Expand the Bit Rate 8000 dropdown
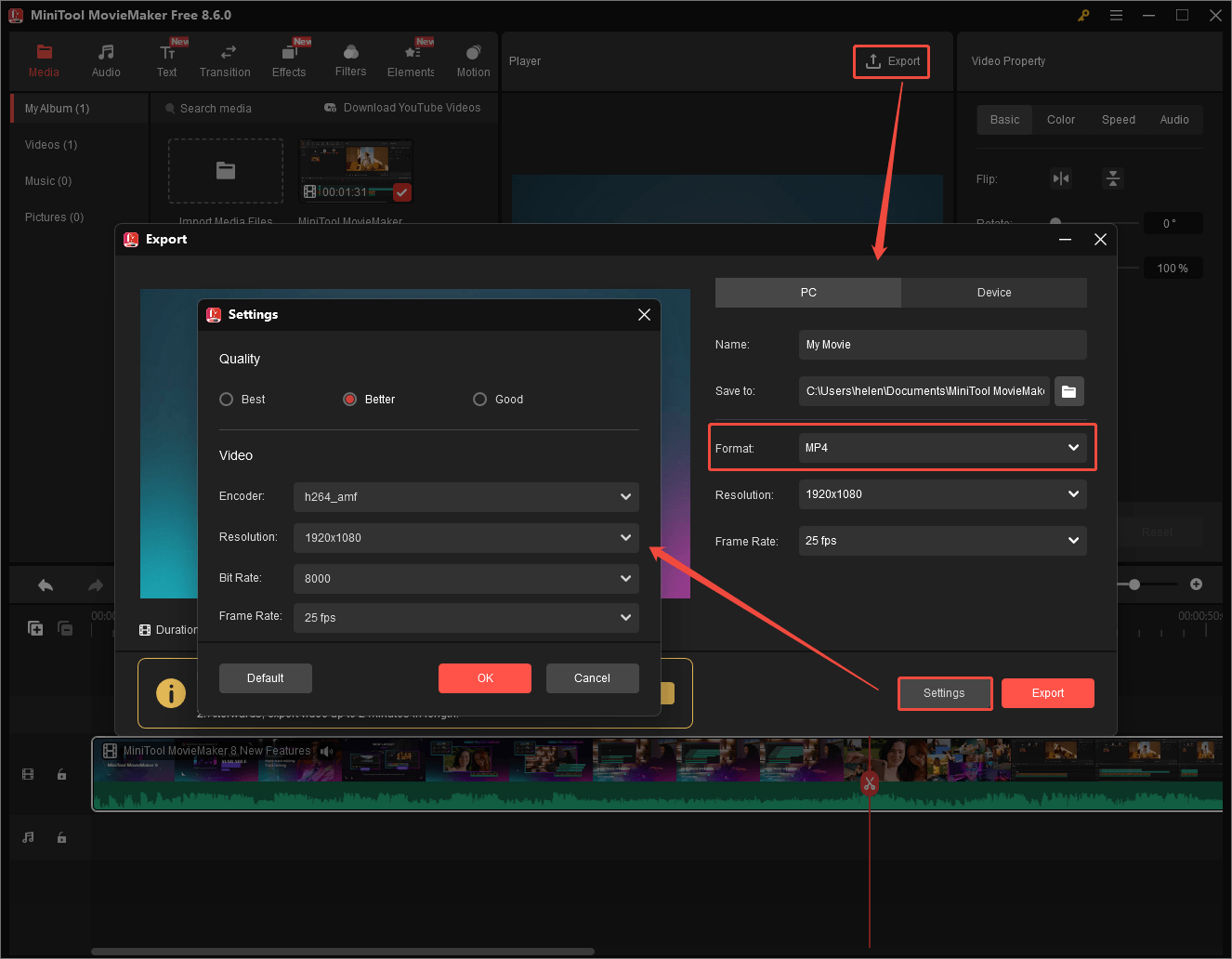1232x959 pixels. [466, 579]
